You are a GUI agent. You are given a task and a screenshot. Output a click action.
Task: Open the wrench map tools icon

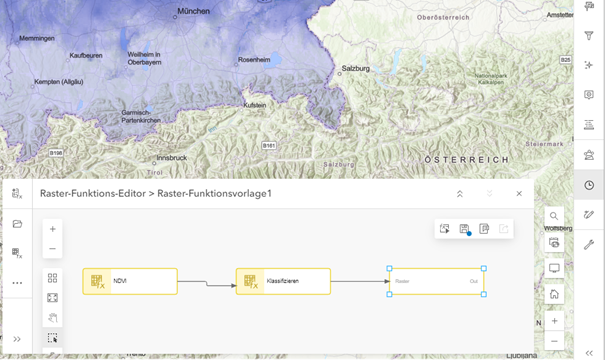coord(589,244)
